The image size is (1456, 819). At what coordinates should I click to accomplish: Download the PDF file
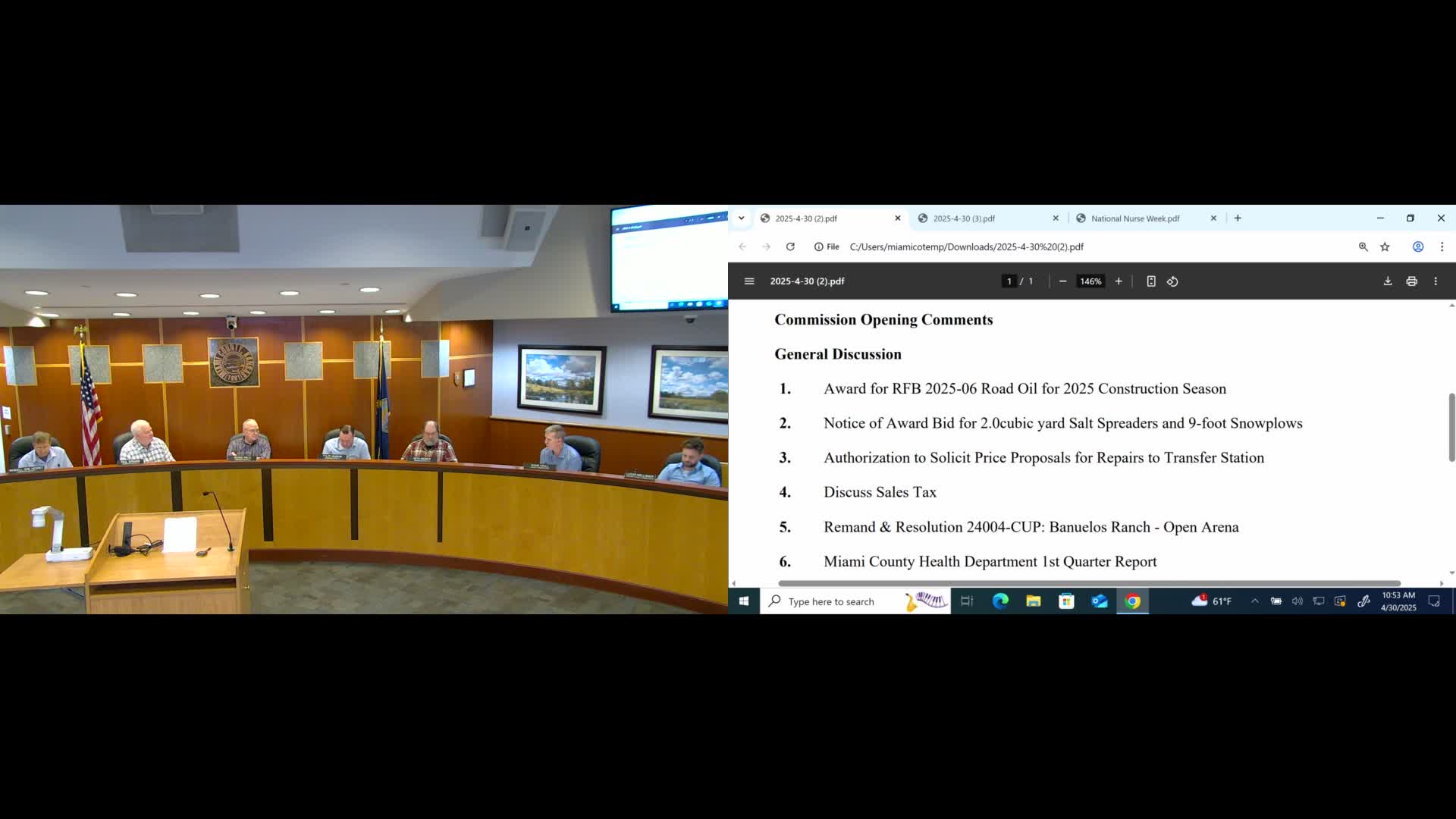coord(1387,281)
